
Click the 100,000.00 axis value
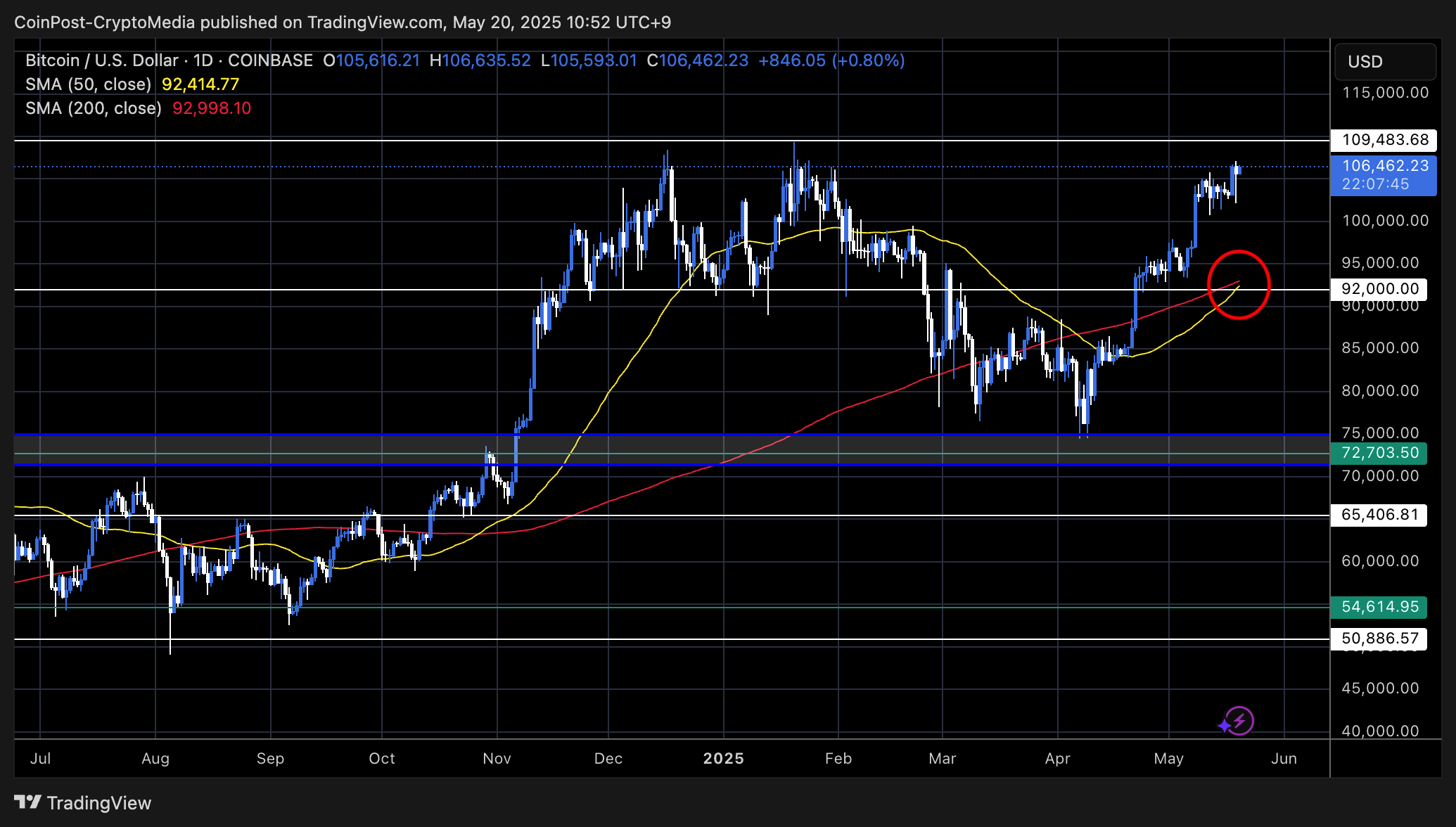[x=1385, y=221]
